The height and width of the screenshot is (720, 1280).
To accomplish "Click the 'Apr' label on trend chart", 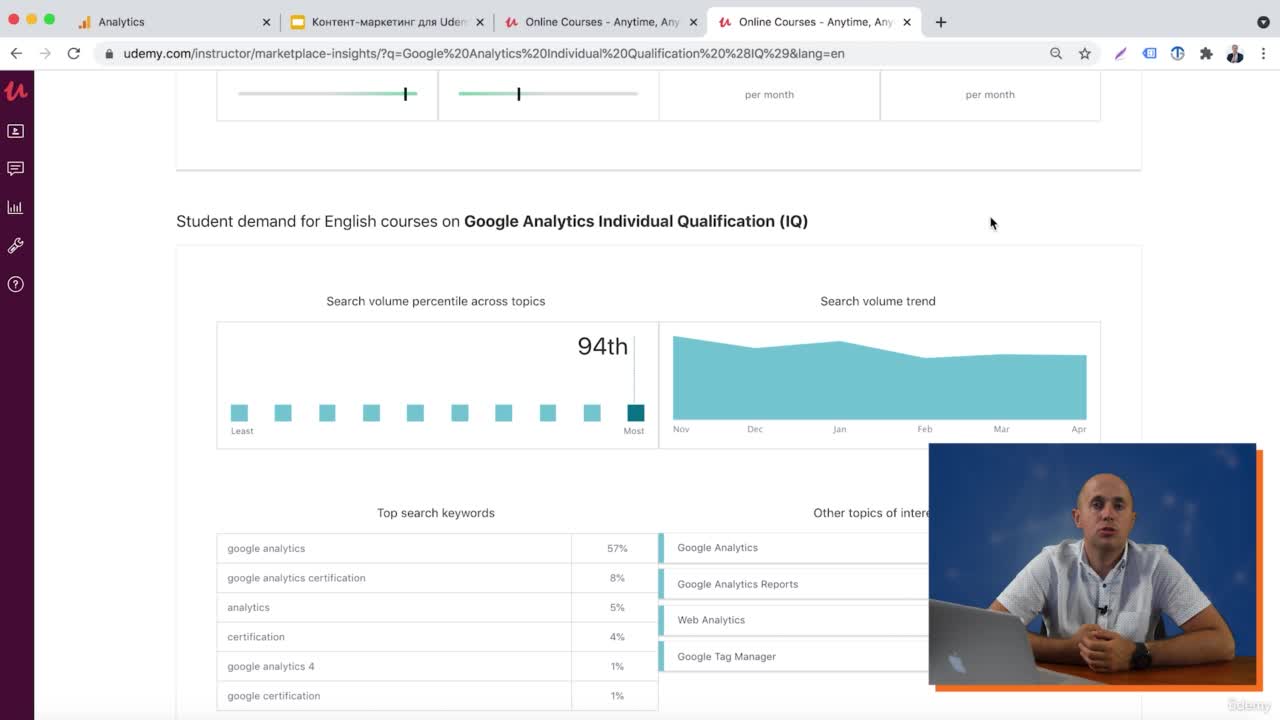I will (1079, 429).
